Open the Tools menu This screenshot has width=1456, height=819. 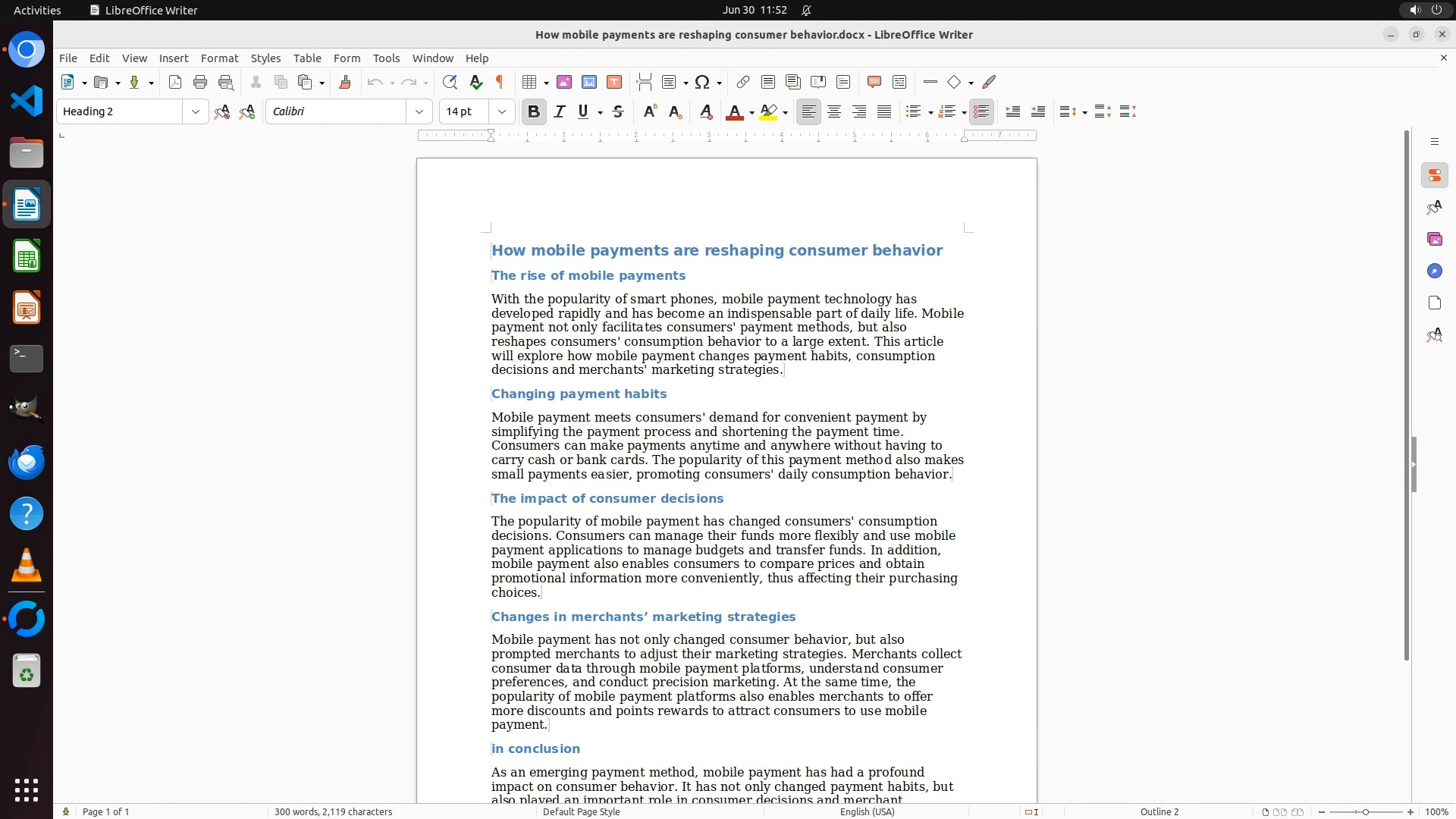coord(386,58)
